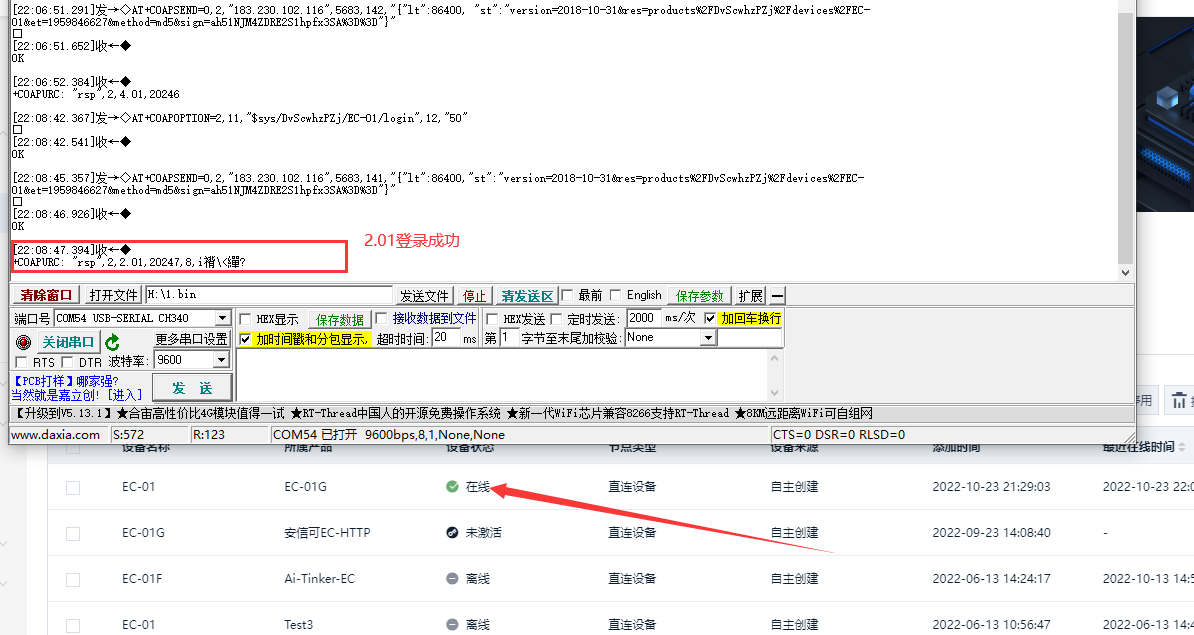Open the 9600 baud rate dropdown
Image resolution: width=1194 pixels, height=635 pixels.
click(x=220, y=358)
